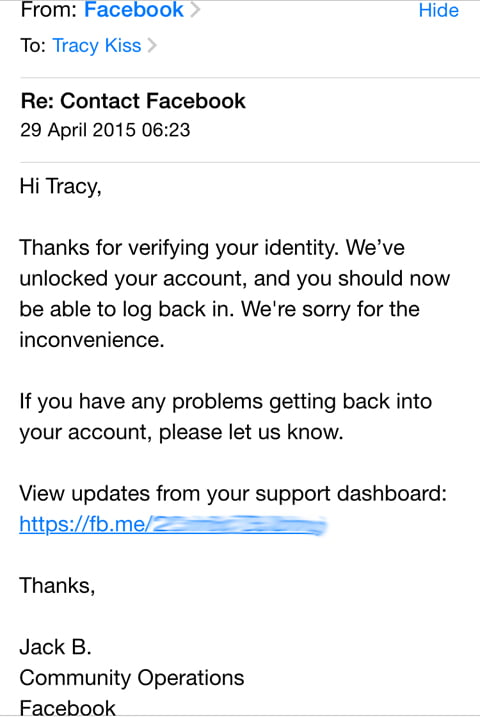Screen dimensions: 480x717
Task: Click the blurred end of the fb.me link
Action: pyautogui.click(x=239, y=524)
